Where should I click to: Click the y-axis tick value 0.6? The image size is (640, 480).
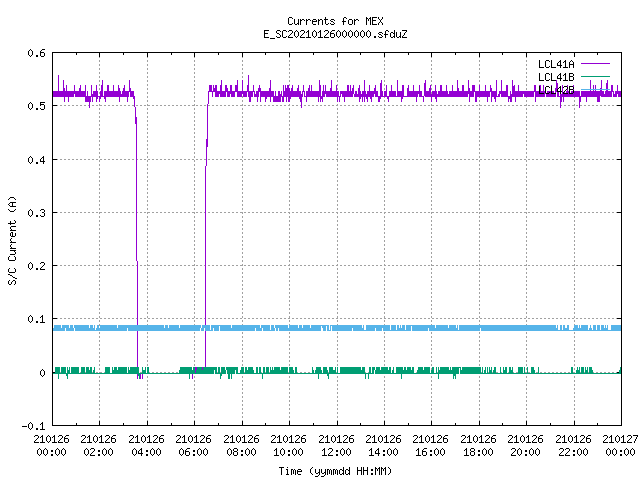(36, 53)
